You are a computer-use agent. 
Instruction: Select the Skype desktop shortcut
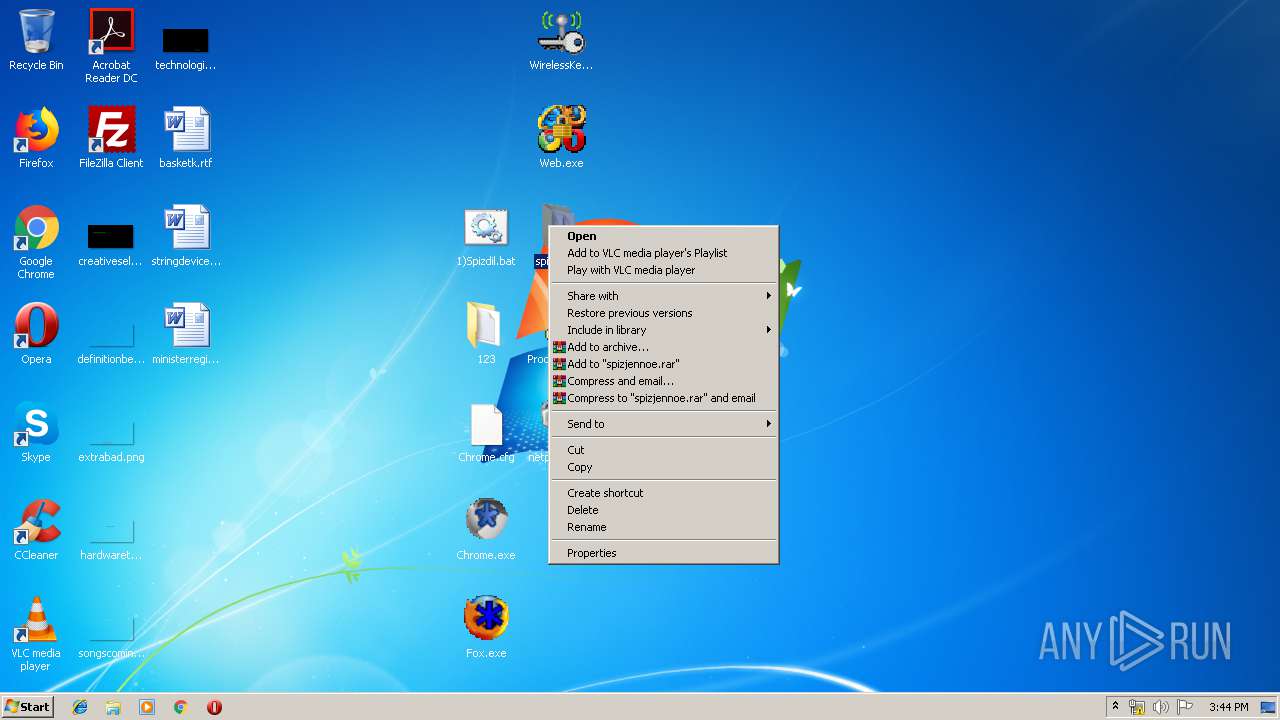36,432
